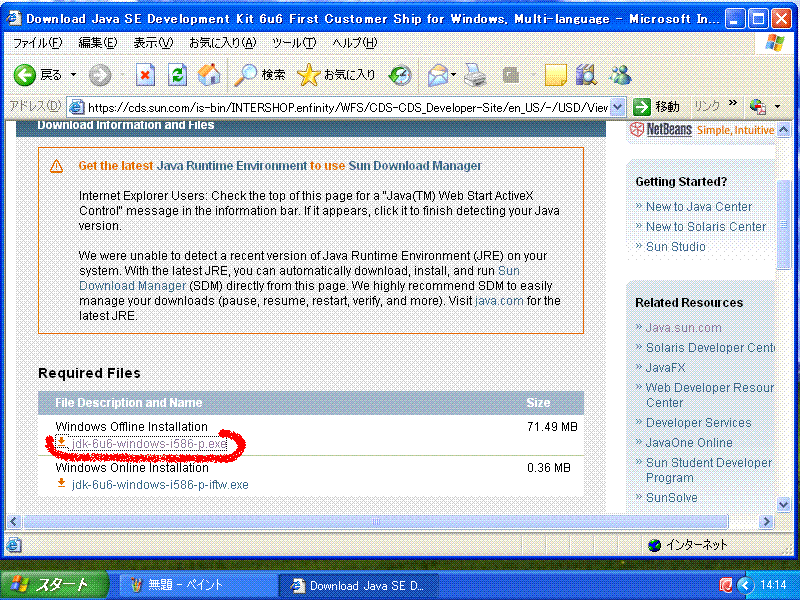Click the red tray icon near the clock
The width and height of the screenshot is (800, 600).
[x=726, y=585]
